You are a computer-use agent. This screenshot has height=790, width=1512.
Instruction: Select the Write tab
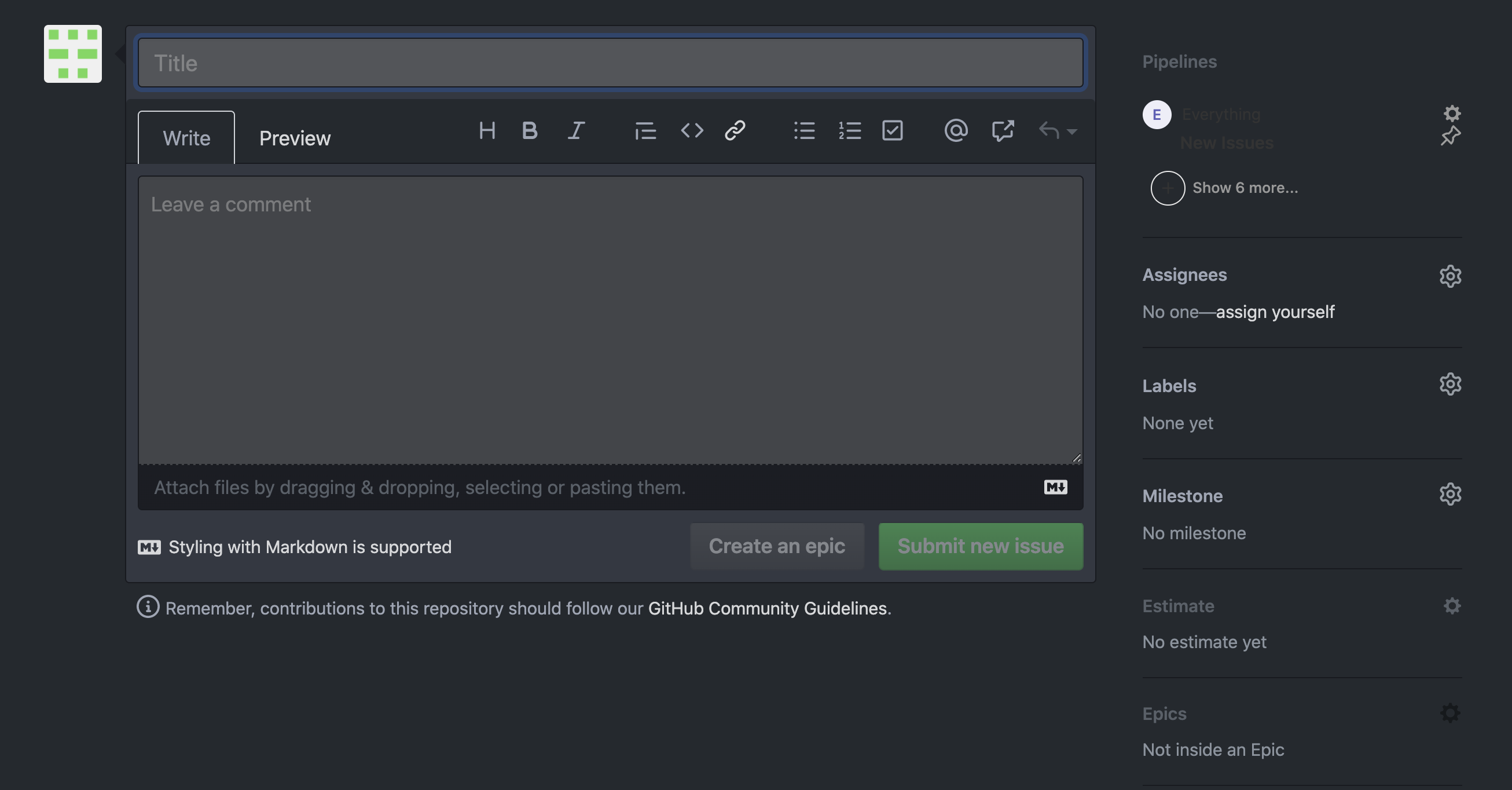(186, 137)
